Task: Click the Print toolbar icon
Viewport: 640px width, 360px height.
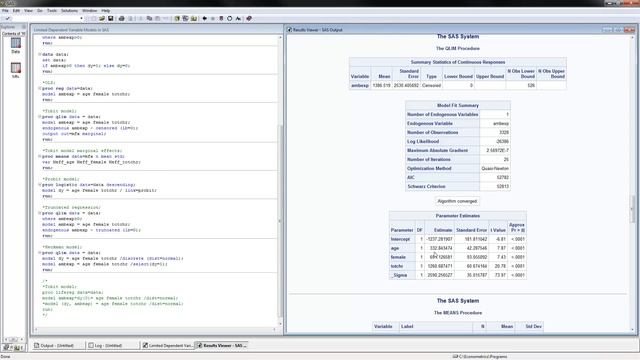Action: click(x=122, y=18)
